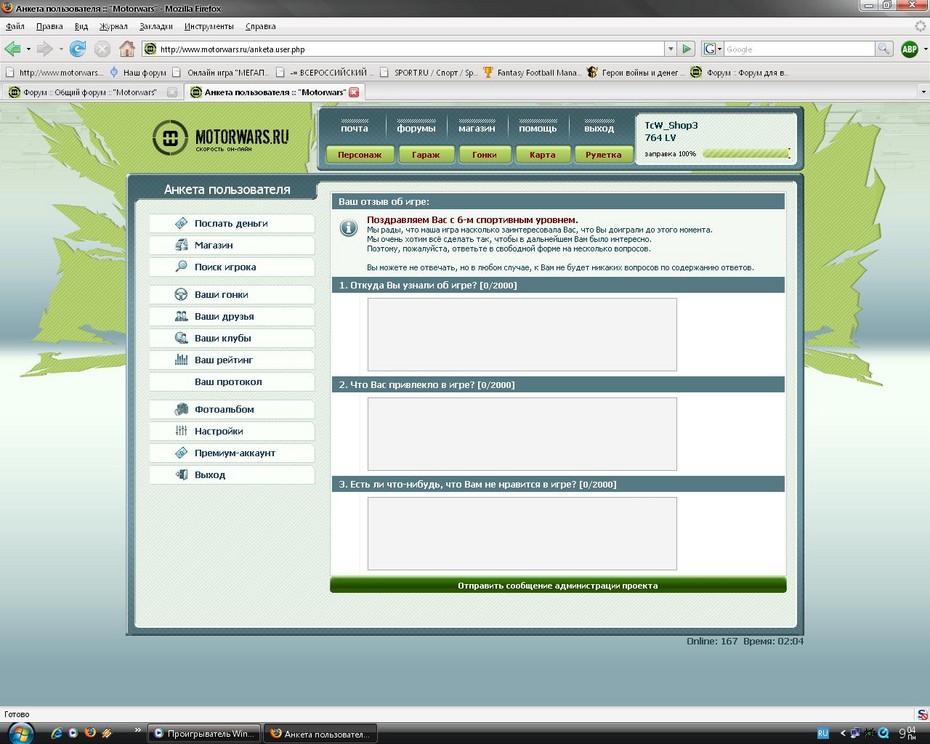Click the RU language indicator in tray

823,733
